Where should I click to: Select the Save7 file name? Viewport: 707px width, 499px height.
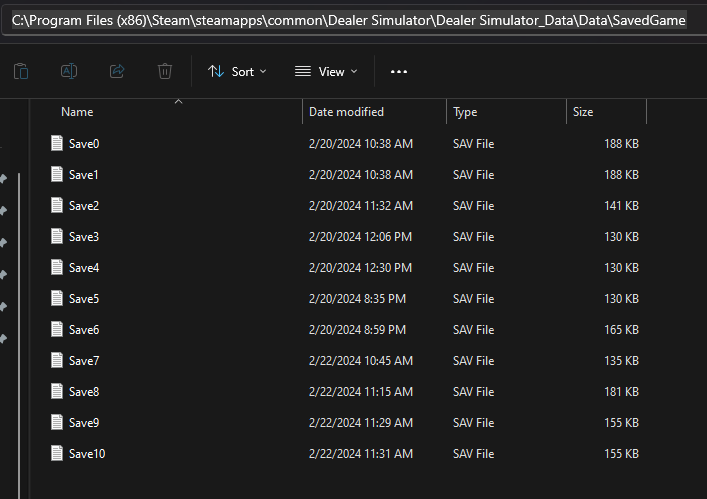(x=84, y=361)
